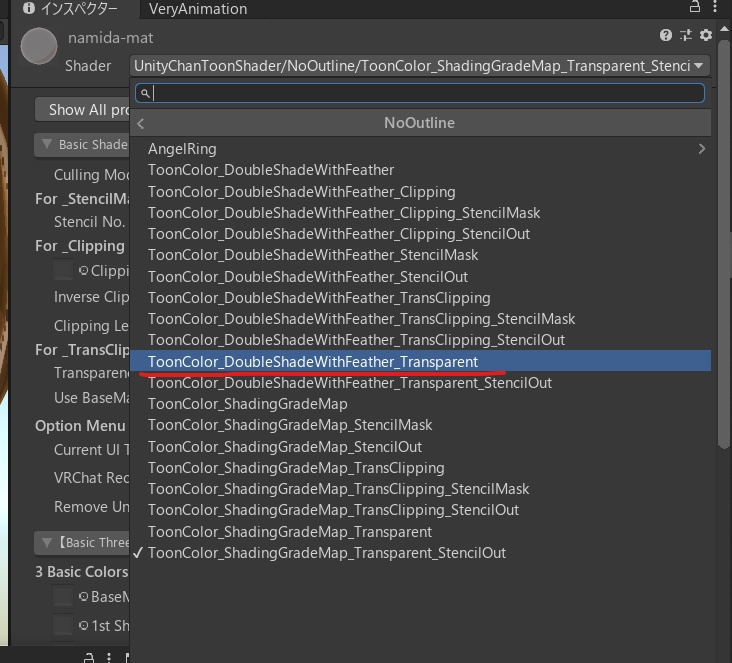Choose ToonColor_ShadingGradeMap_Transparent shader
The image size is (732, 663).
click(x=420, y=532)
